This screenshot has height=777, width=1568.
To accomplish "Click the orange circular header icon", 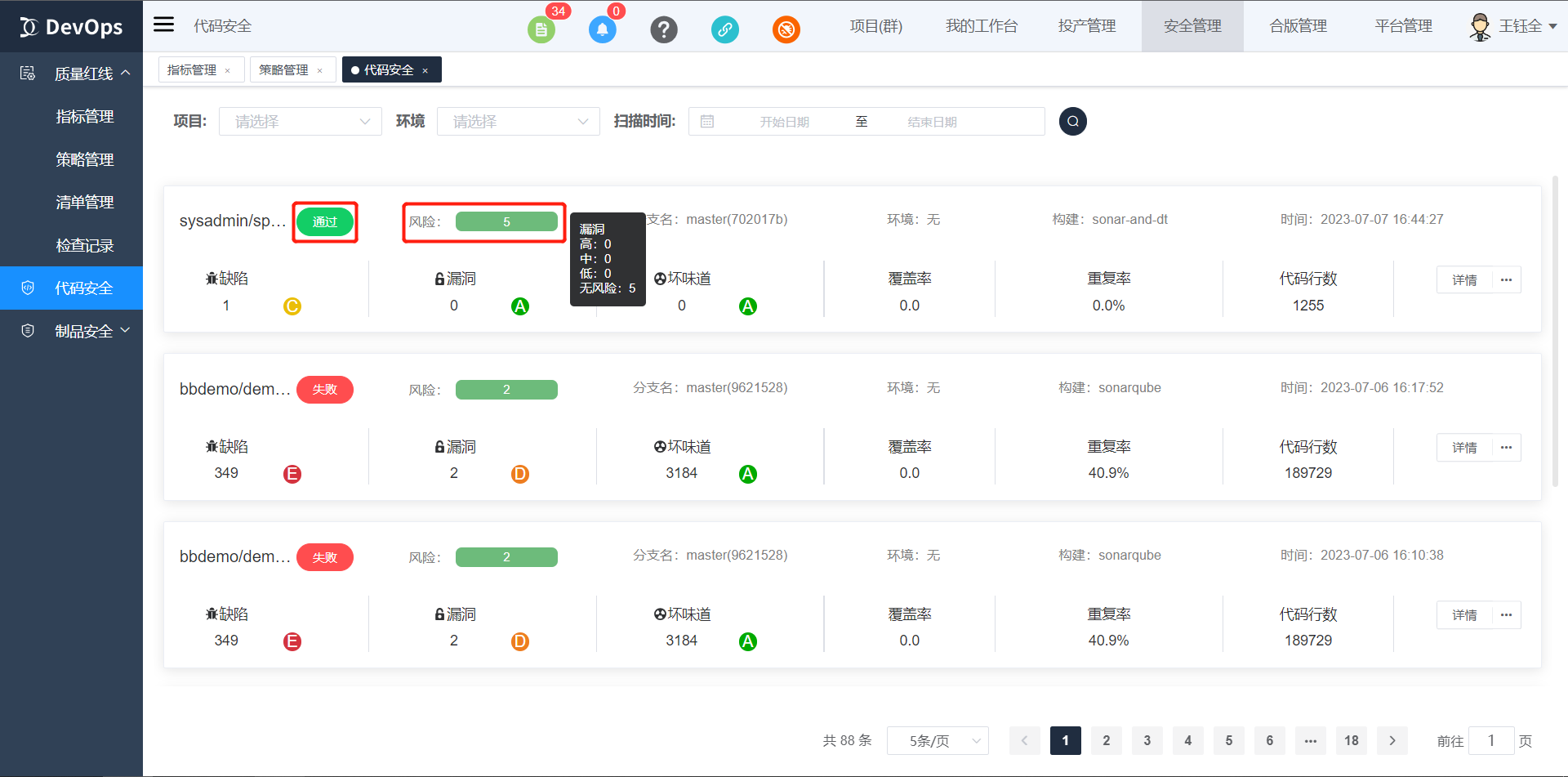I will tap(786, 30).
